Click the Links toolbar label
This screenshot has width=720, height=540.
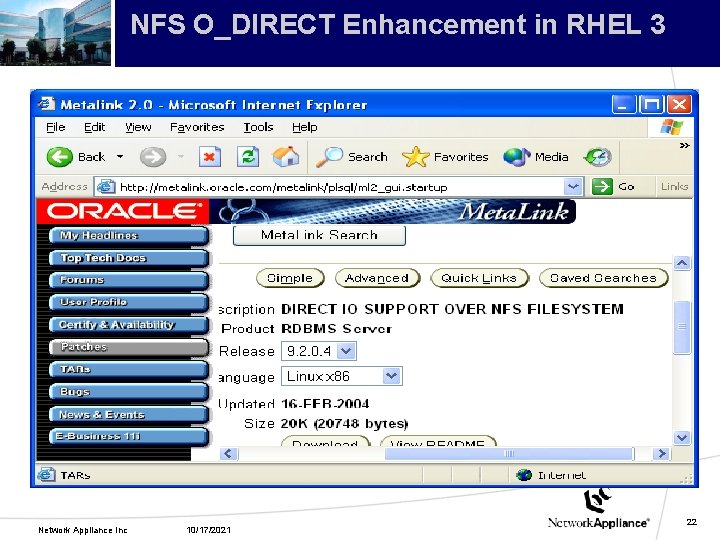click(x=675, y=186)
